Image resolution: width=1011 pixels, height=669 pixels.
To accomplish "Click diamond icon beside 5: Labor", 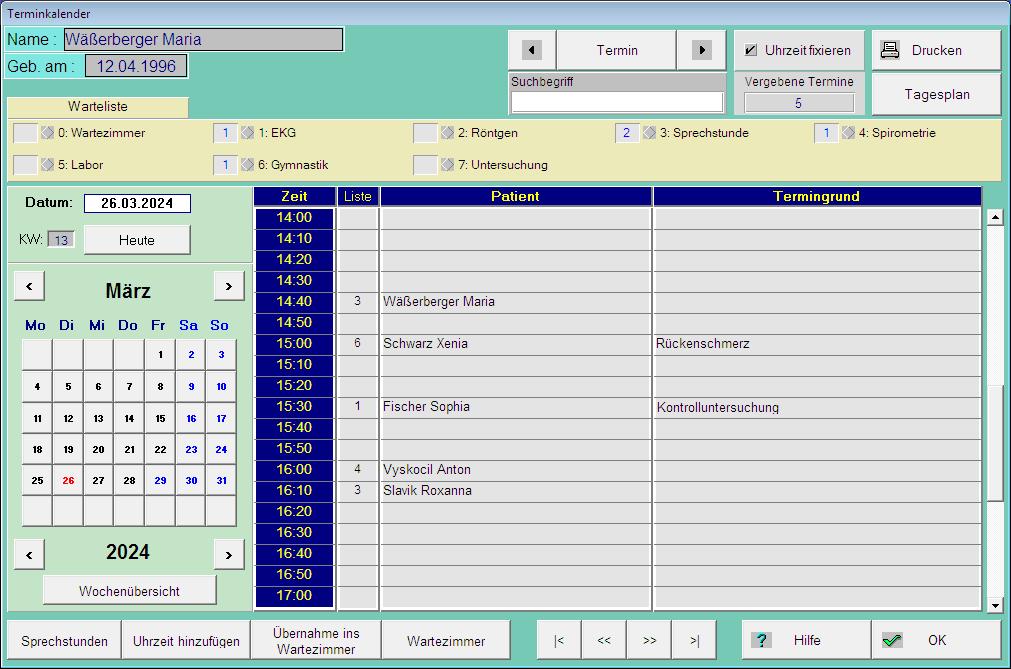I will (48, 165).
